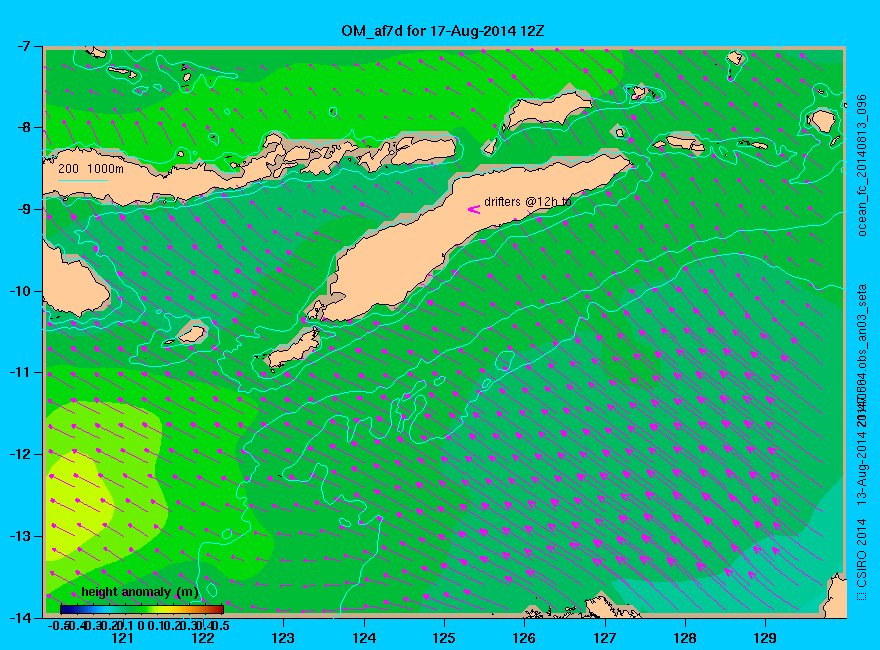Click the latitude axis label "-9"
This screenshot has height=650, width=880.
23,210
